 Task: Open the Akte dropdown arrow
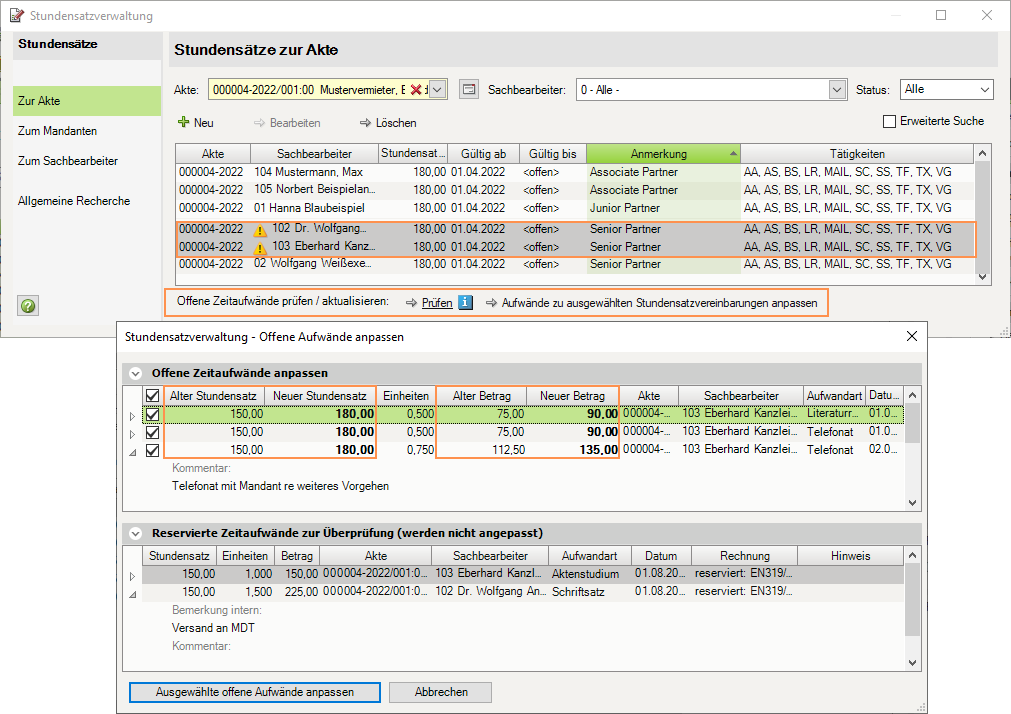(437, 90)
